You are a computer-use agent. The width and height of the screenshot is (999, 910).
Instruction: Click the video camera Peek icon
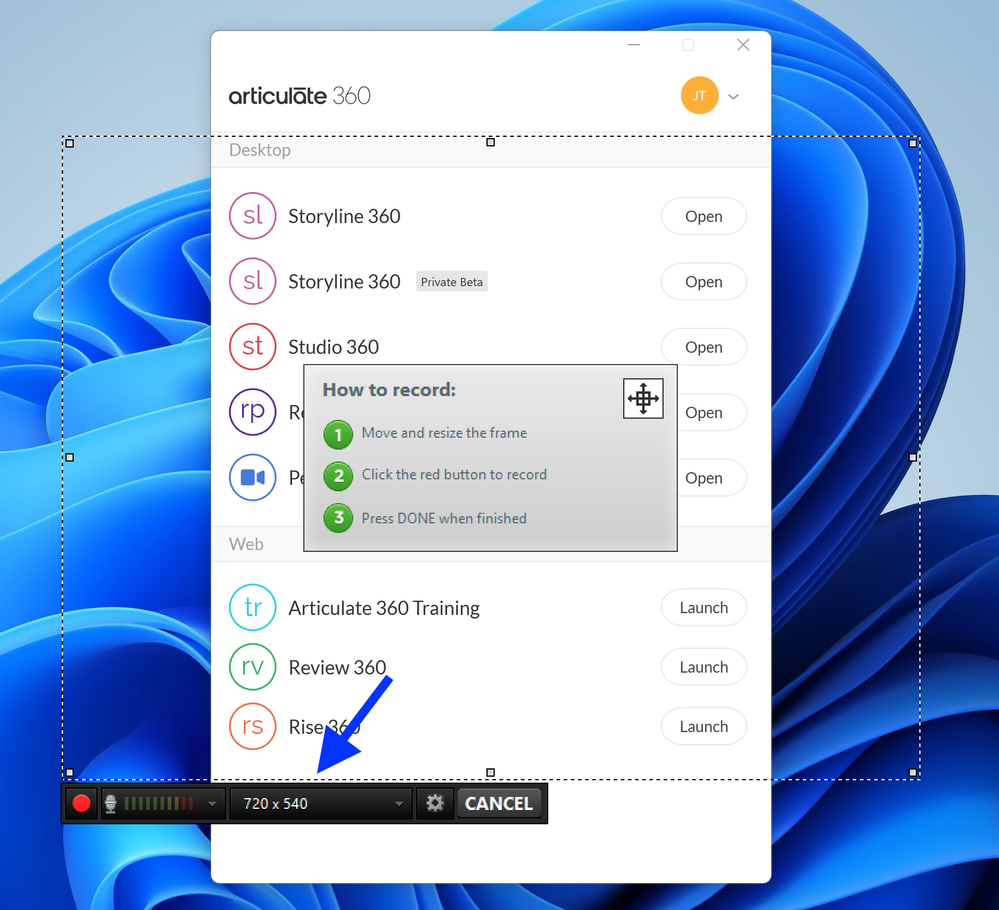pyautogui.click(x=252, y=477)
